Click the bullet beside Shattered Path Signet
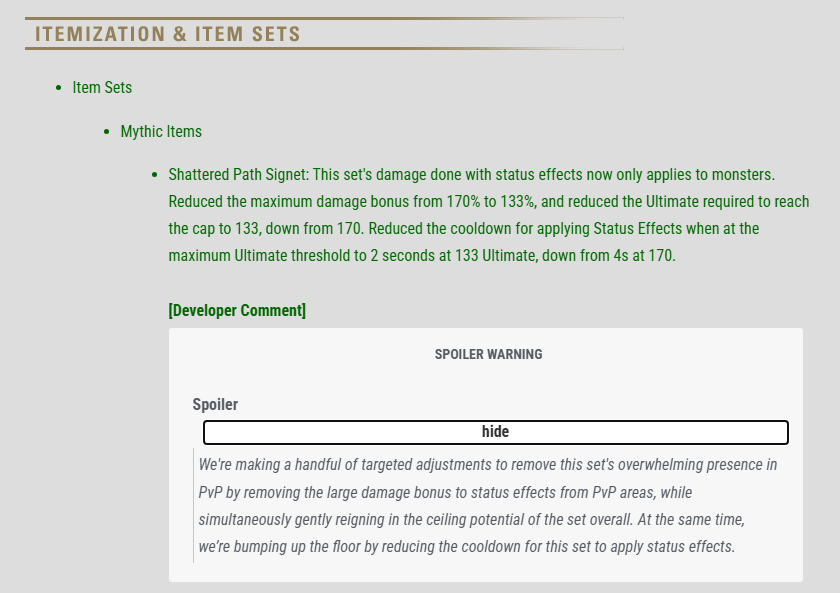840x593 pixels. coord(154,175)
